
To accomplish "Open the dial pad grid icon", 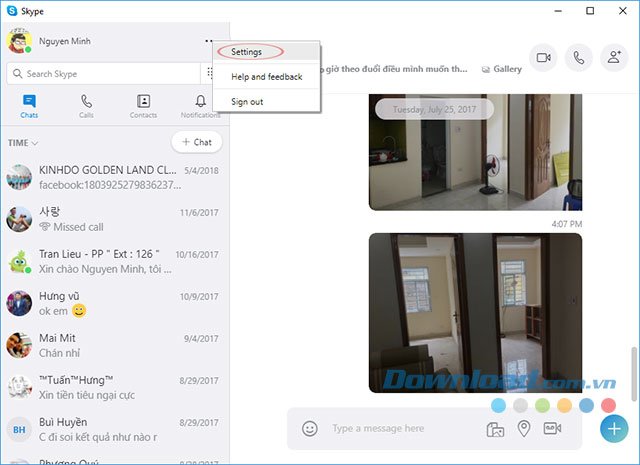I will coord(209,73).
